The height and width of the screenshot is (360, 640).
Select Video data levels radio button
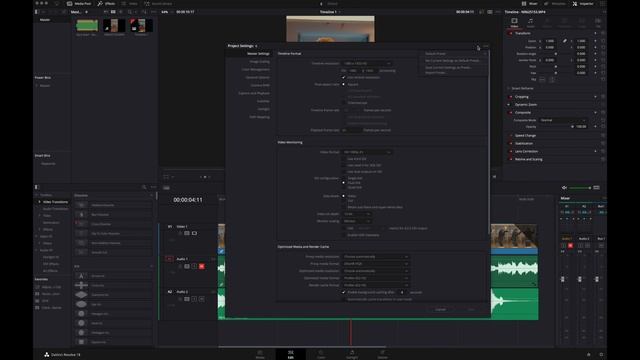tap(343, 196)
